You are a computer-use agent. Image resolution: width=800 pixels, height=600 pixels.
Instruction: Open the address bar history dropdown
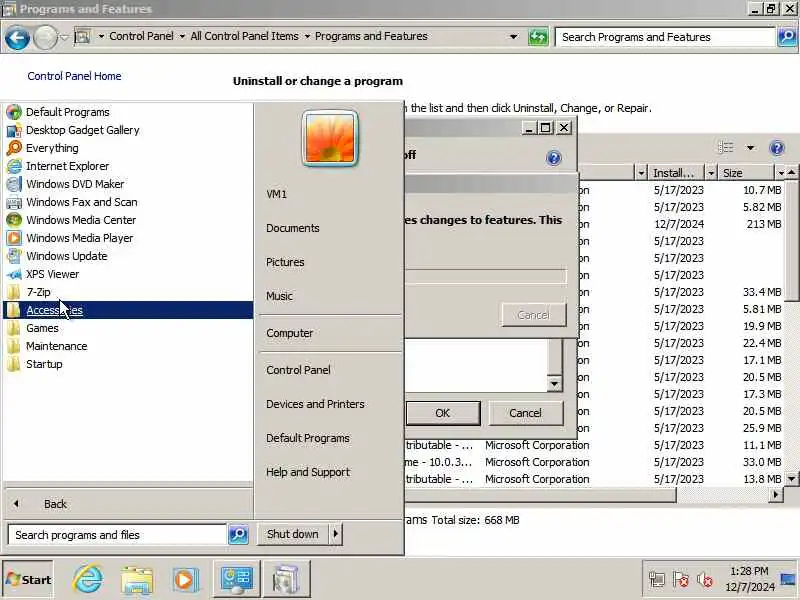click(x=513, y=37)
